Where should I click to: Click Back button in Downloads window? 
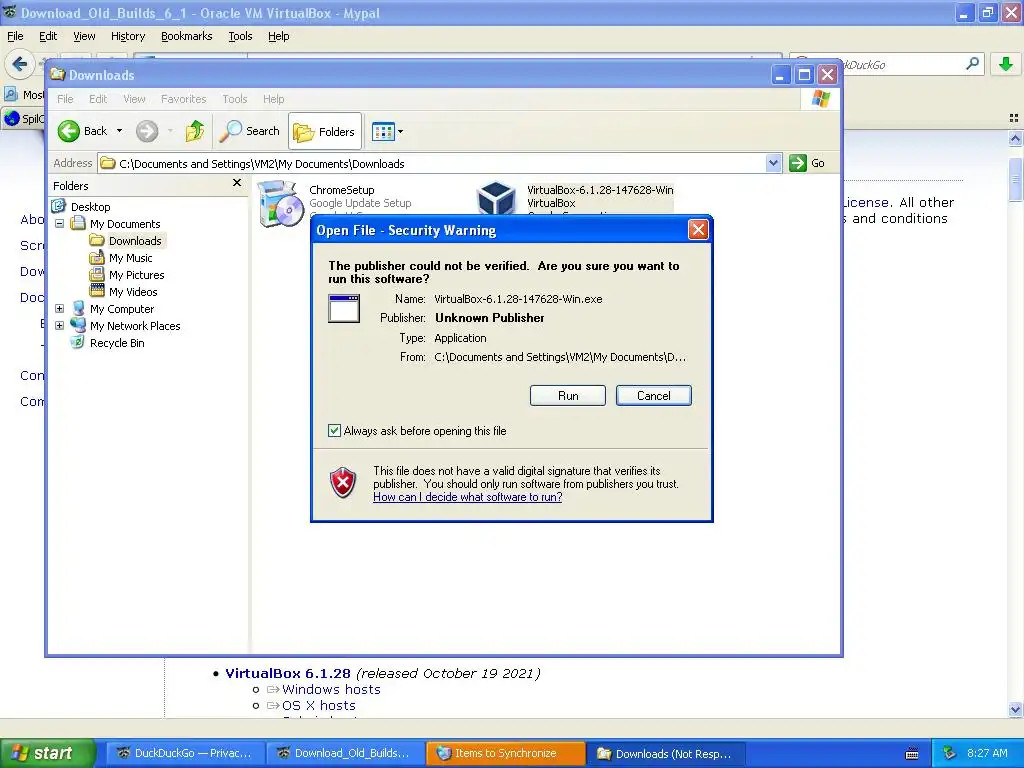pos(82,131)
